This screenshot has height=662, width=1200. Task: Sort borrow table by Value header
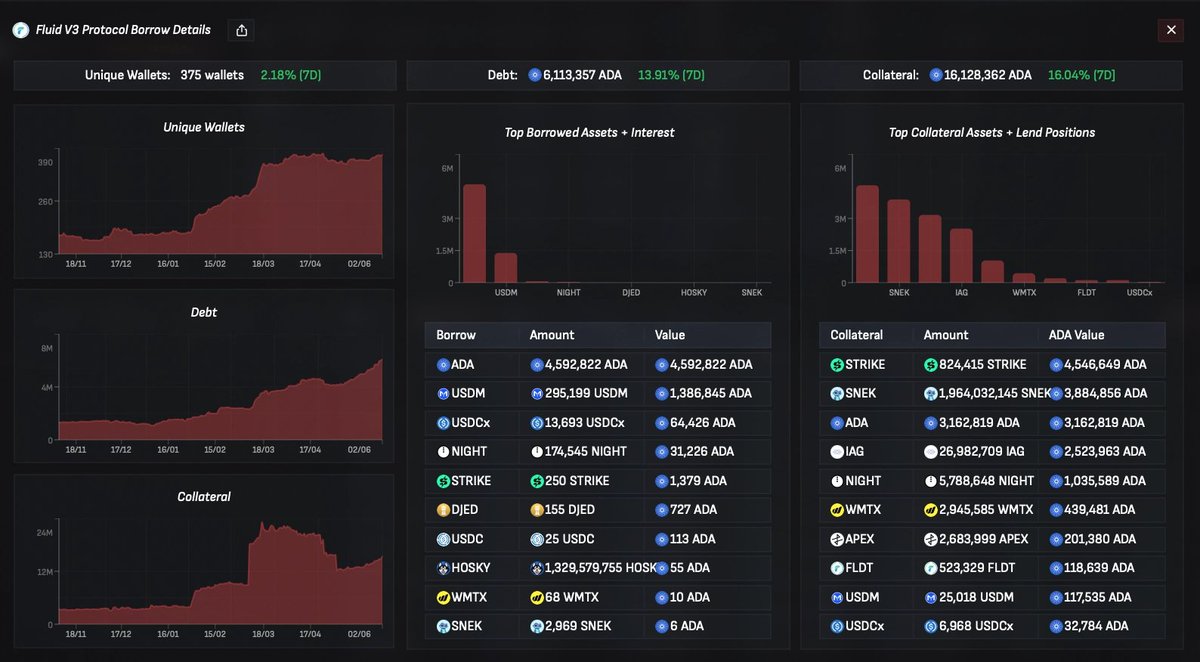coord(670,335)
